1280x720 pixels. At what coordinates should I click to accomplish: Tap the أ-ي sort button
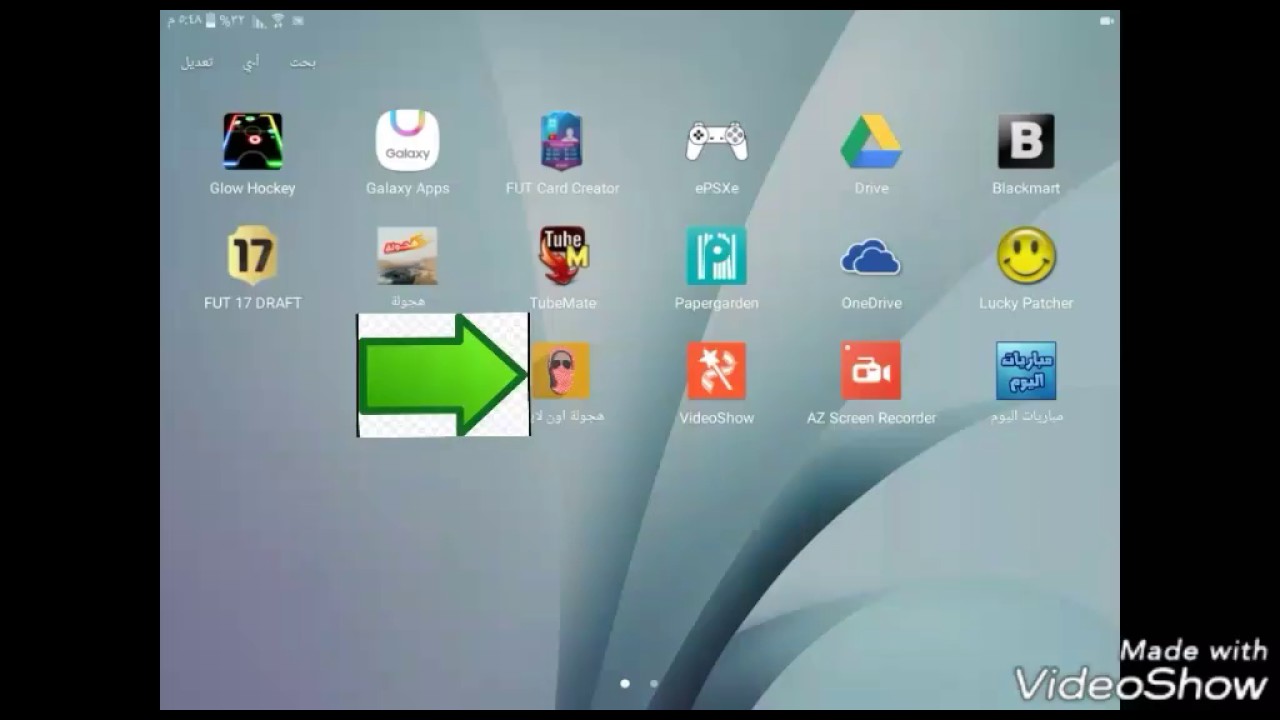[251, 62]
